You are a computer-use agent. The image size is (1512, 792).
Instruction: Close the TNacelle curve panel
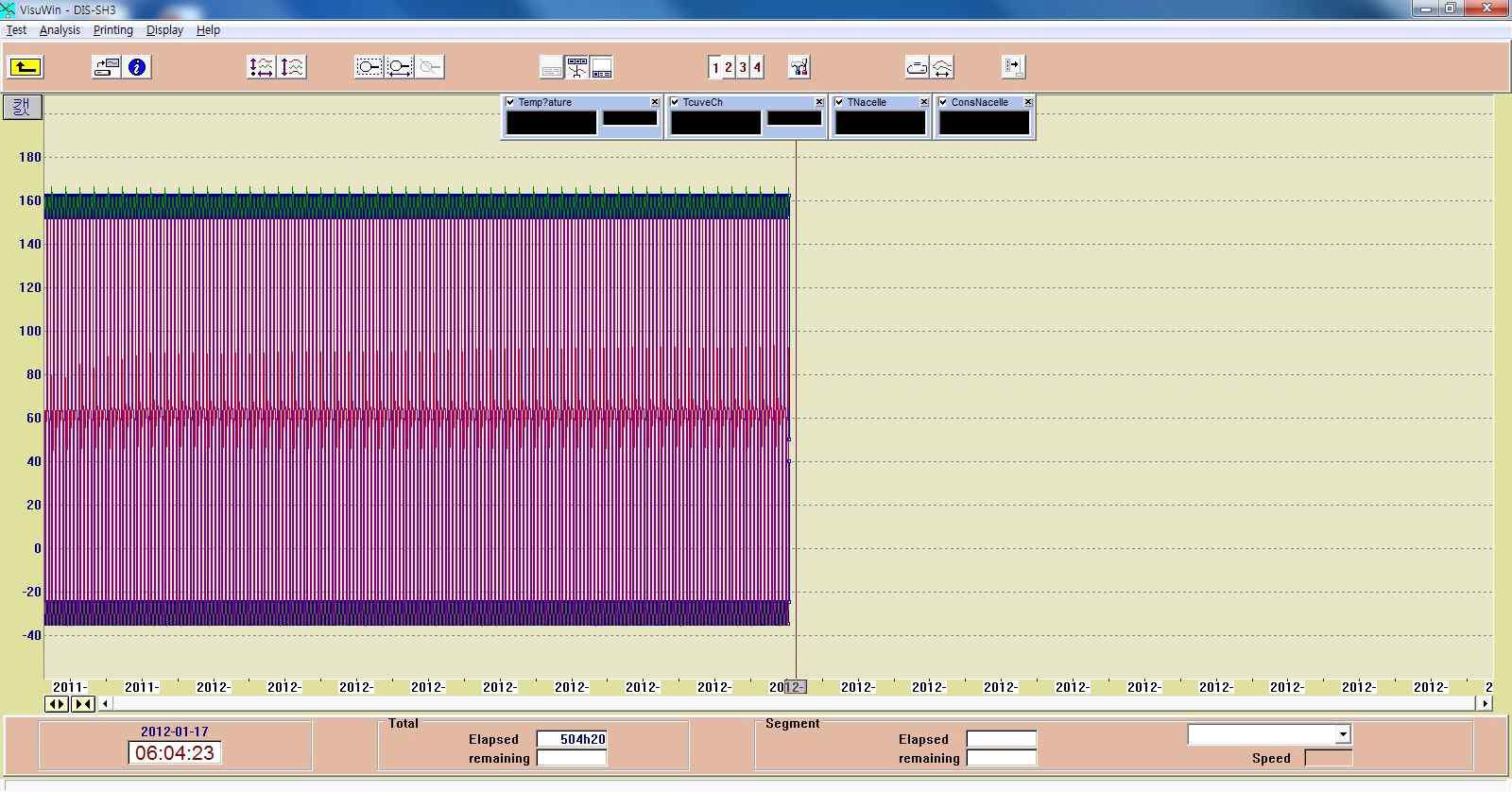(x=924, y=102)
